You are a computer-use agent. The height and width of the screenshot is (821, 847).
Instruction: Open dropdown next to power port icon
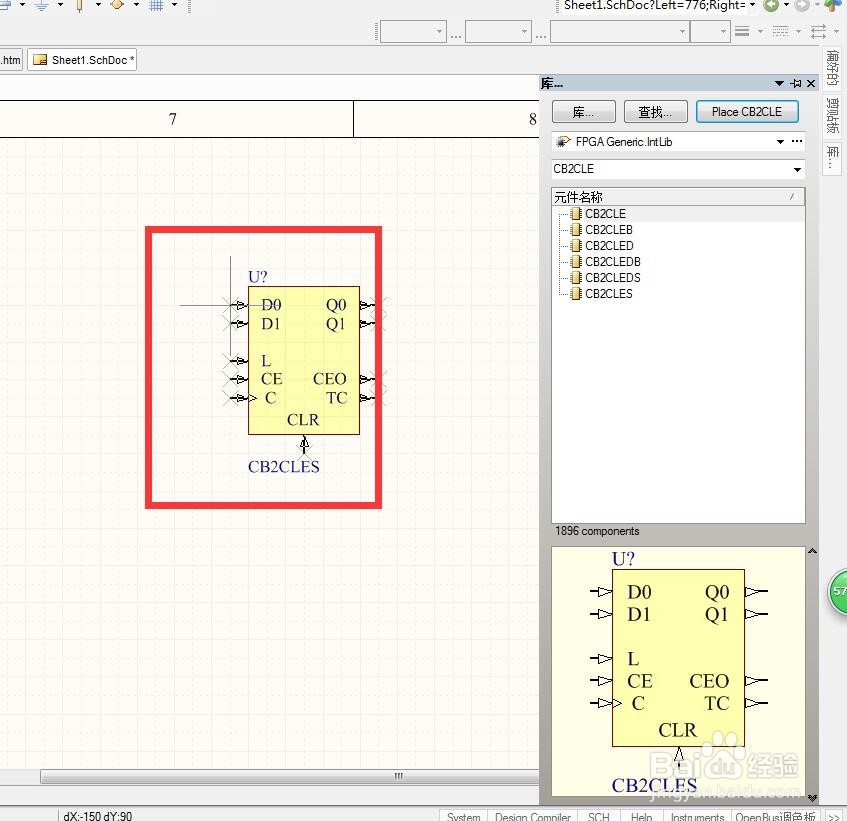pyautogui.click(x=60, y=4)
